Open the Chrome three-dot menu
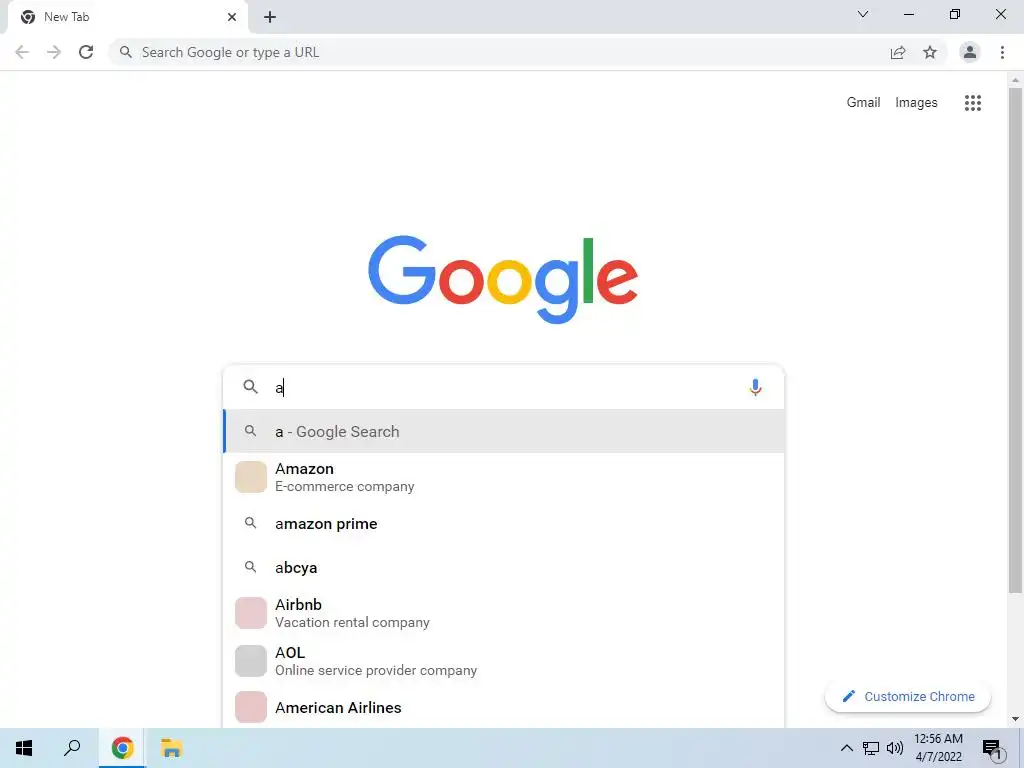 click(1002, 52)
